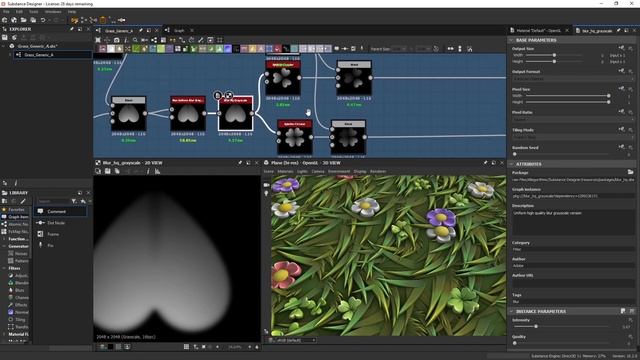This screenshot has width=640, height=360.
Task: Pin the 2D view panel
Action: point(240,162)
